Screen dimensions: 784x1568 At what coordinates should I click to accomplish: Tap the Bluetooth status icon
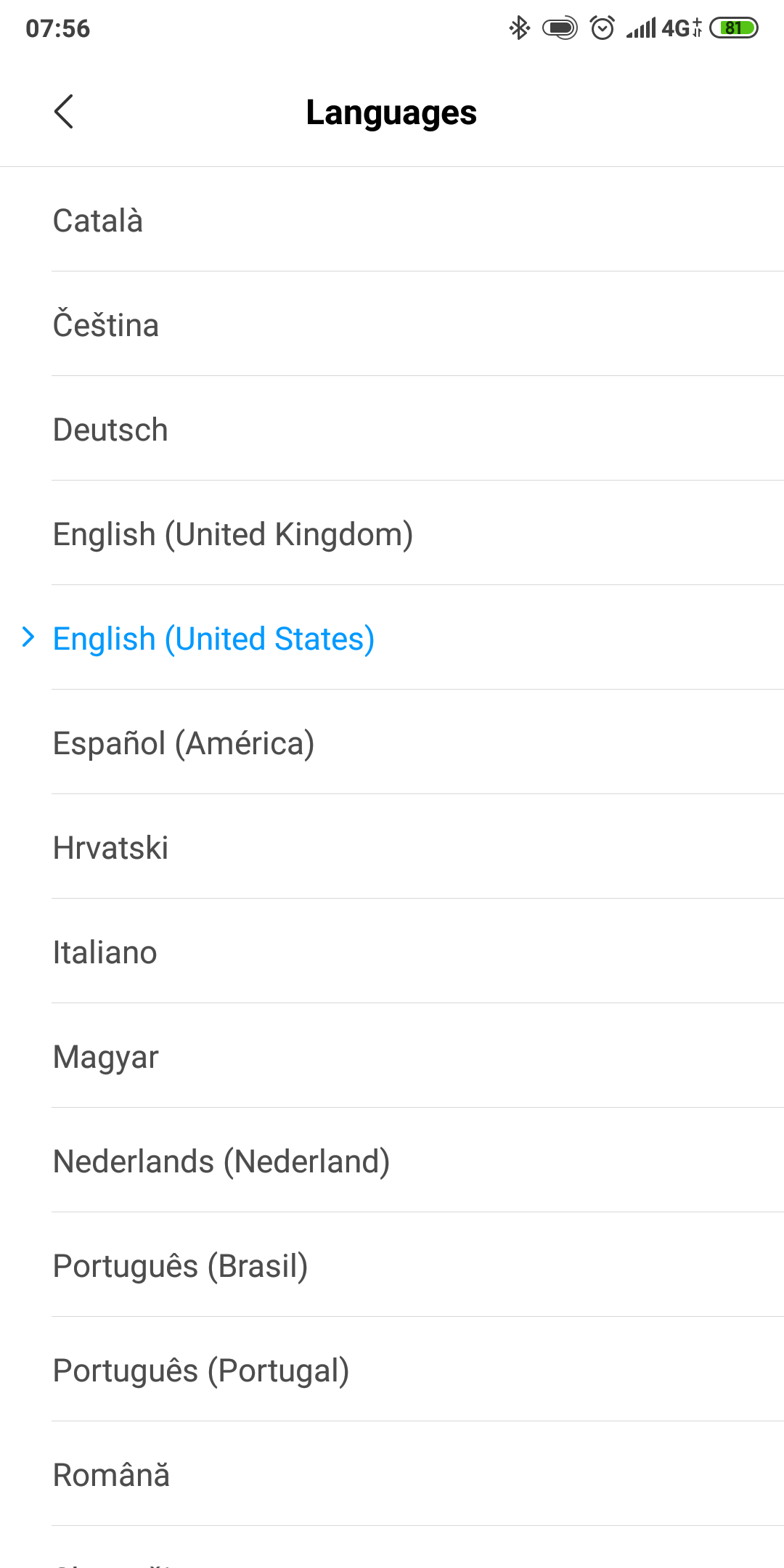coord(519,28)
